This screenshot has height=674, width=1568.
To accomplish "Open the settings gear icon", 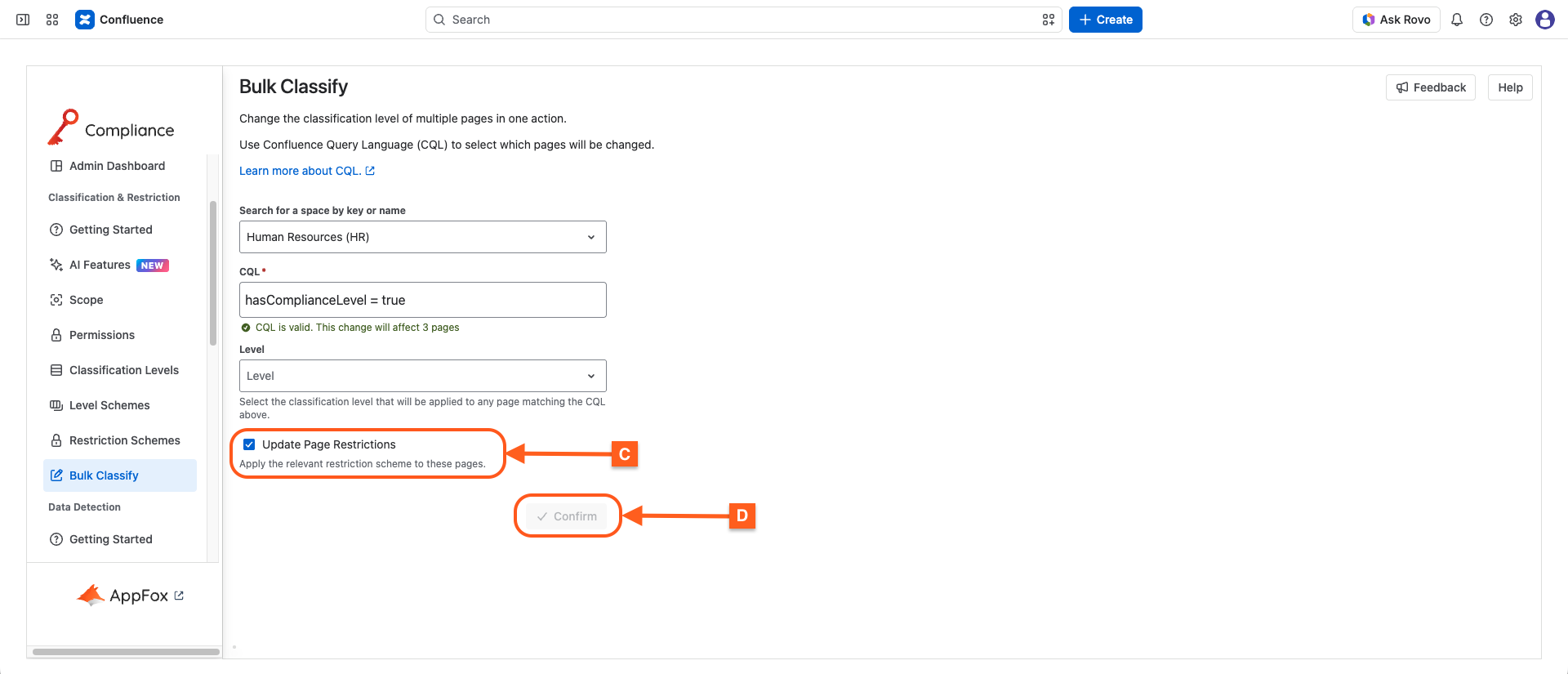I will [1516, 20].
